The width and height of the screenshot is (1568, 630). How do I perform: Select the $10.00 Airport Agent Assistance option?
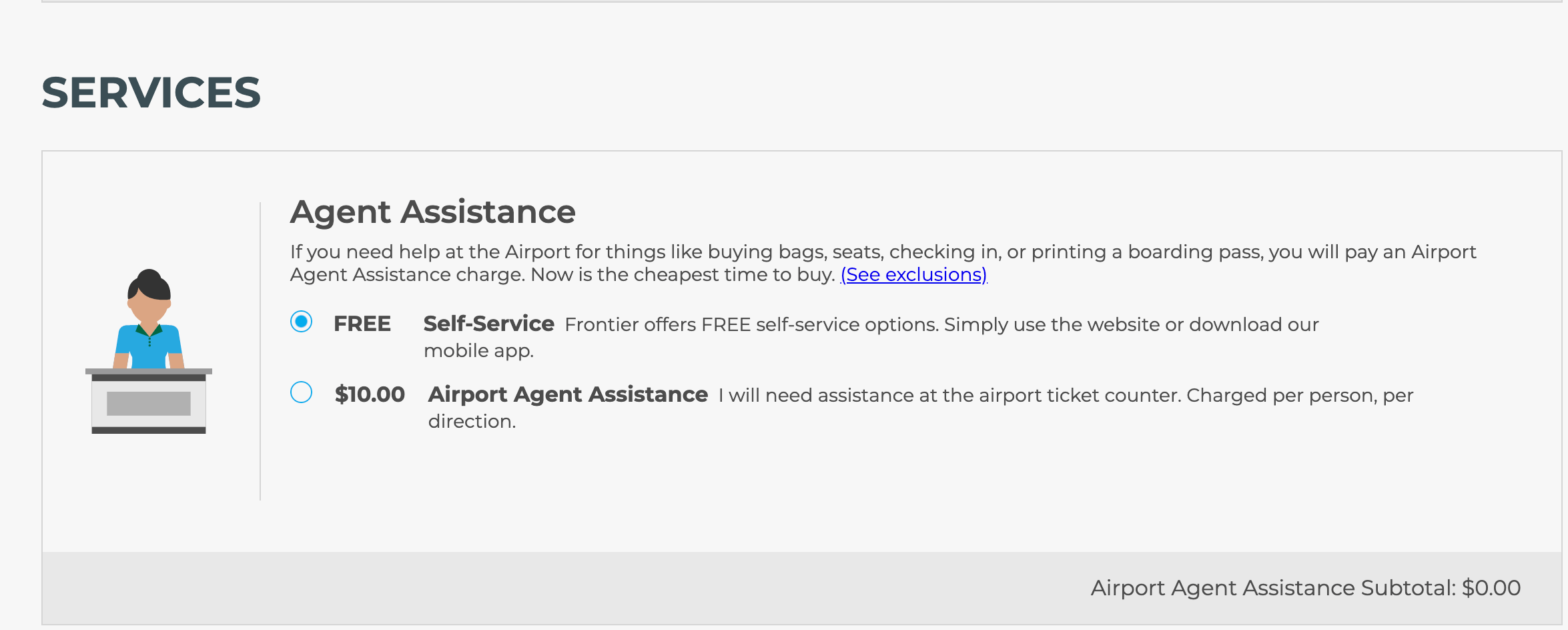[x=302, y=393]
